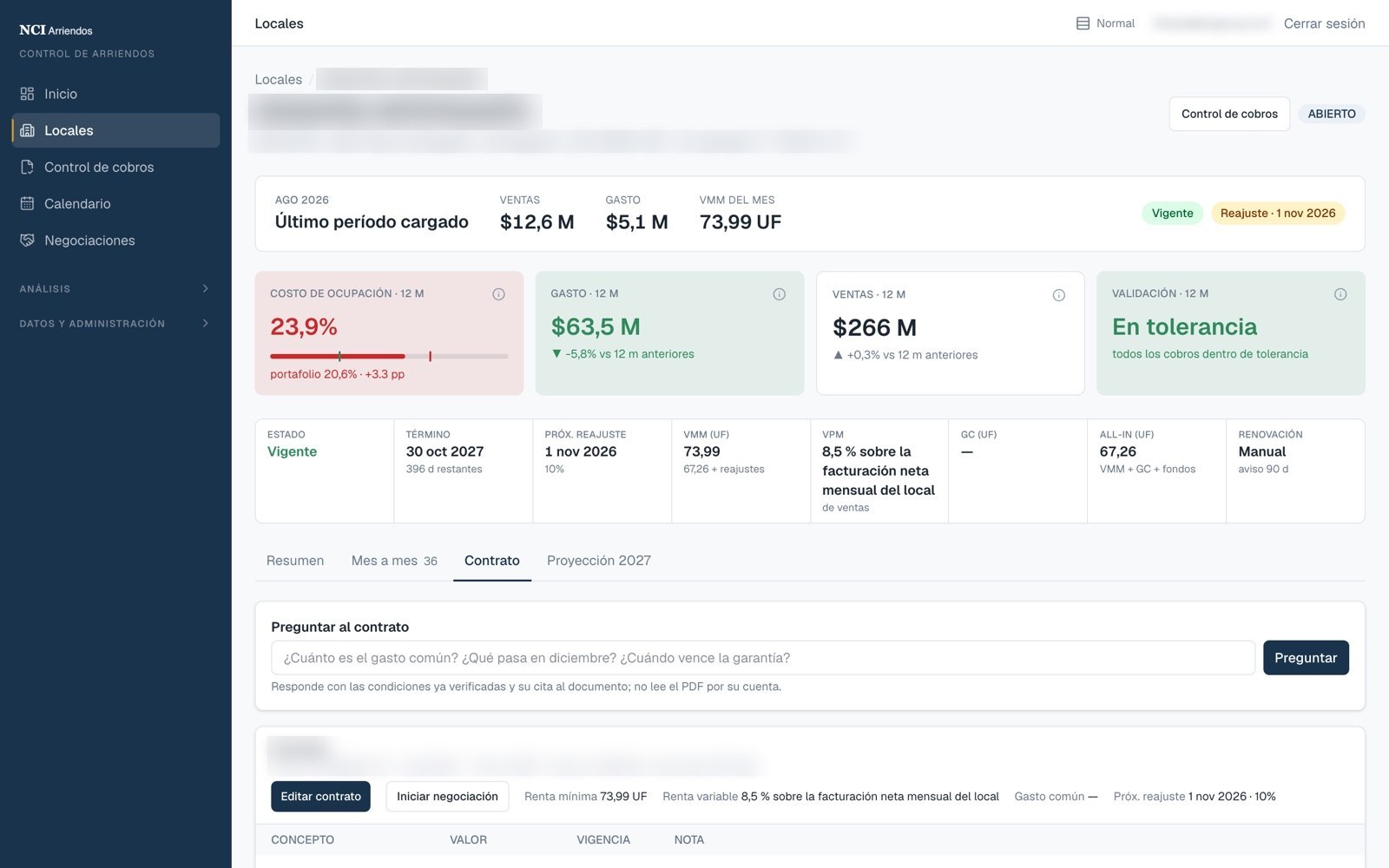Click the Preguntar button

tap(1306, 658)
